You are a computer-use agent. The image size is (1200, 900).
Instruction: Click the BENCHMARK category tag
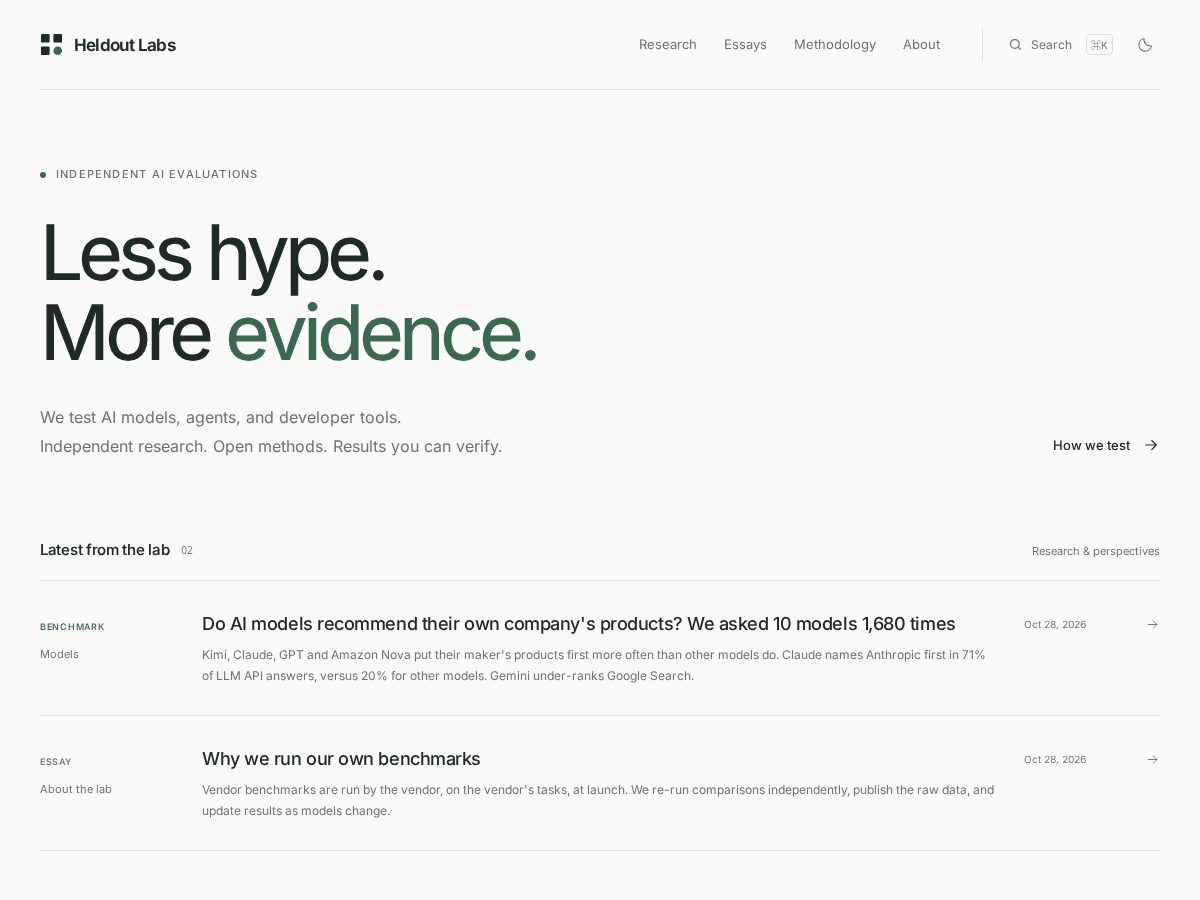[x=72, y=627]
